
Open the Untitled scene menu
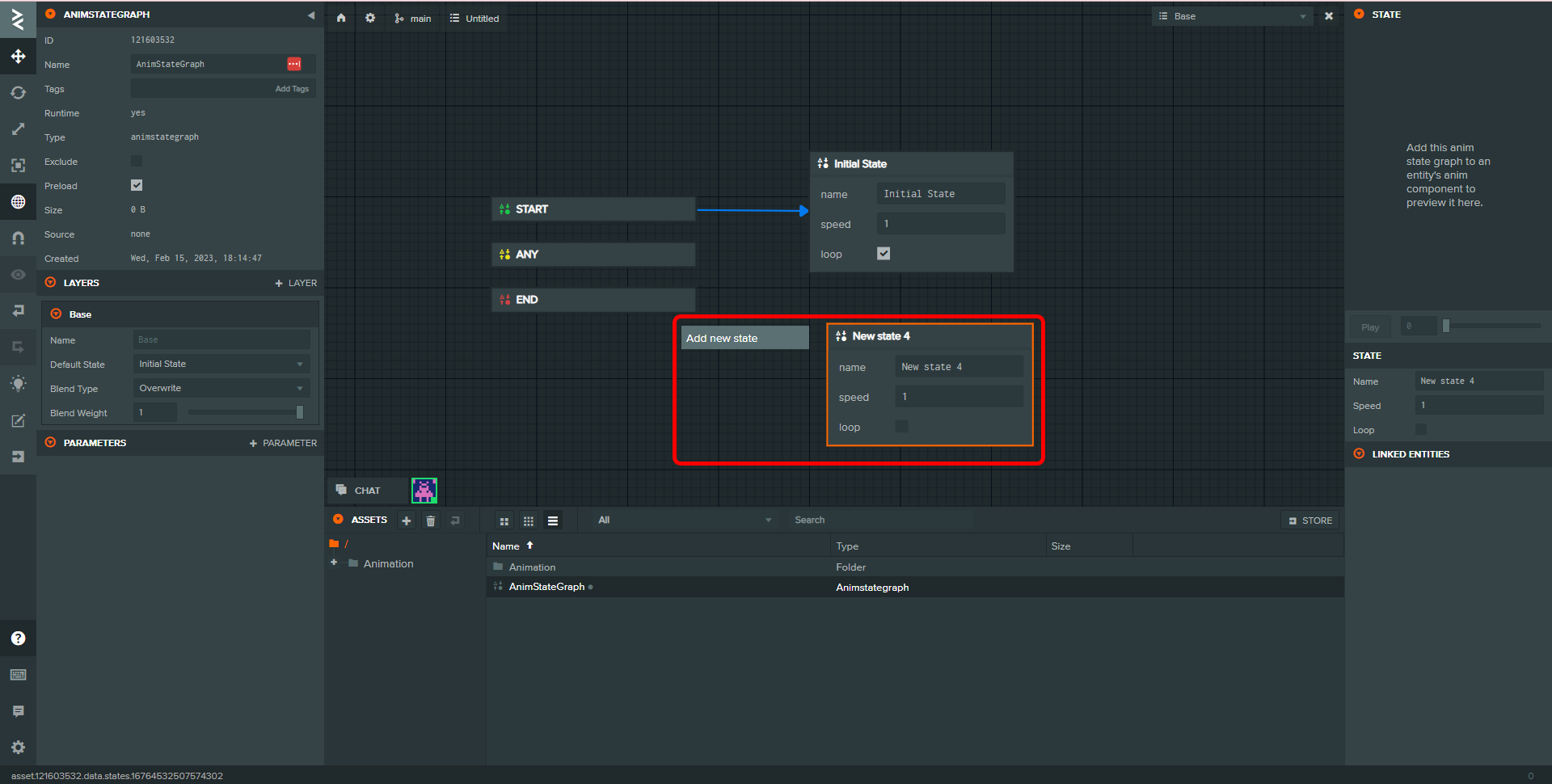pyautogui.click(x=474, y=18)
